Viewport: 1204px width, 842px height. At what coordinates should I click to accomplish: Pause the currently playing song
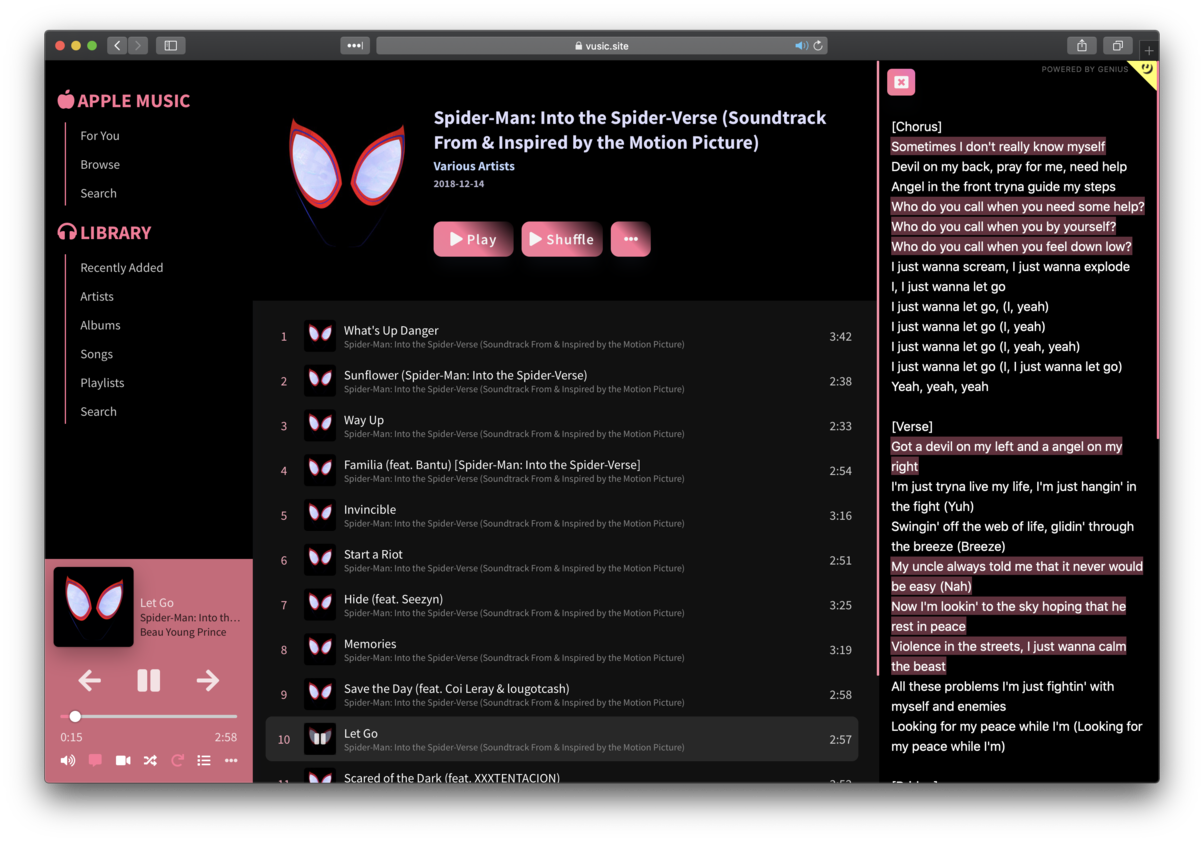tap(148, 681)
